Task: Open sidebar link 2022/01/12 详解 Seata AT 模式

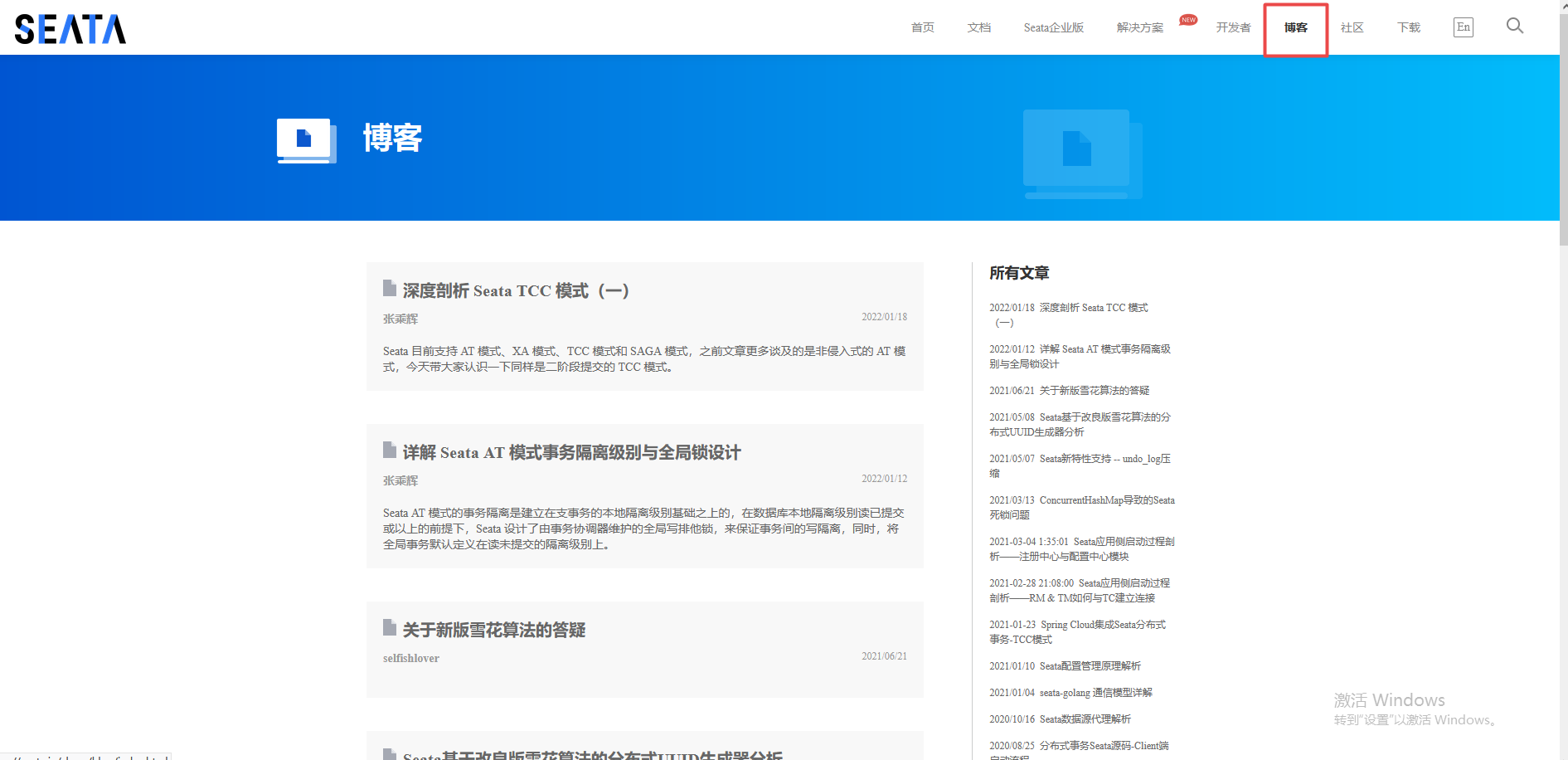Action: point(1080,357)
